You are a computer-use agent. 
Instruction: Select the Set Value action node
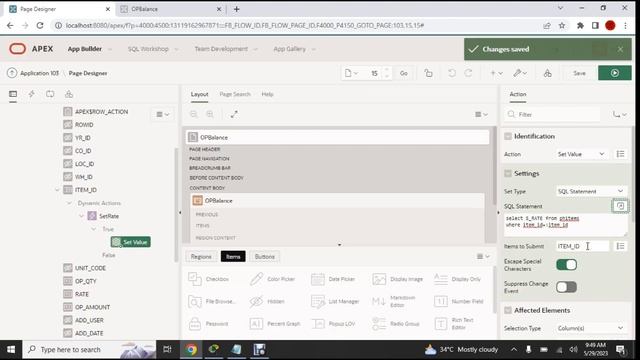click(131, 242)
